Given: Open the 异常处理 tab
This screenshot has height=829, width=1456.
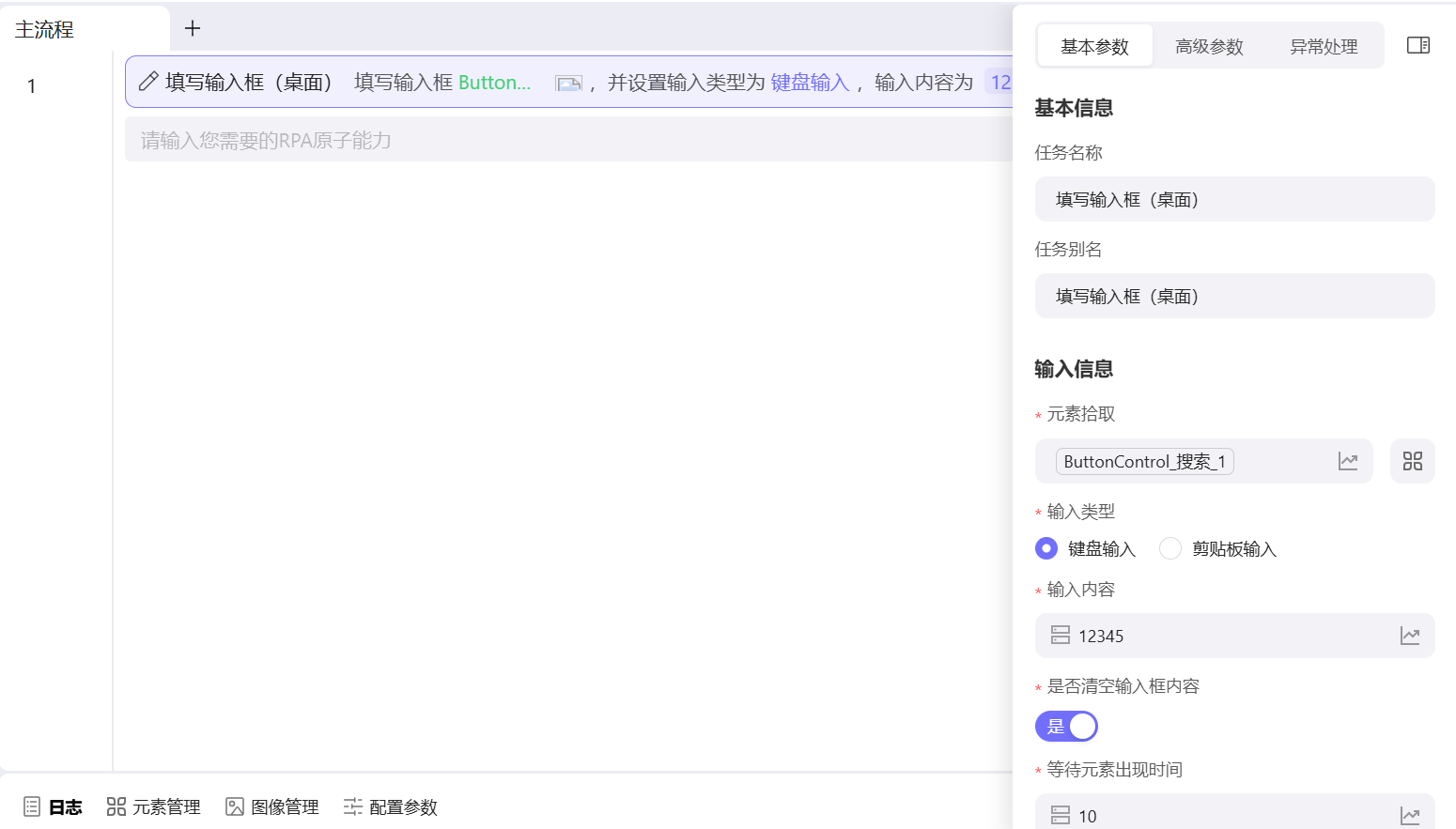Looking at the screenshot, I should coord(1324,45).
